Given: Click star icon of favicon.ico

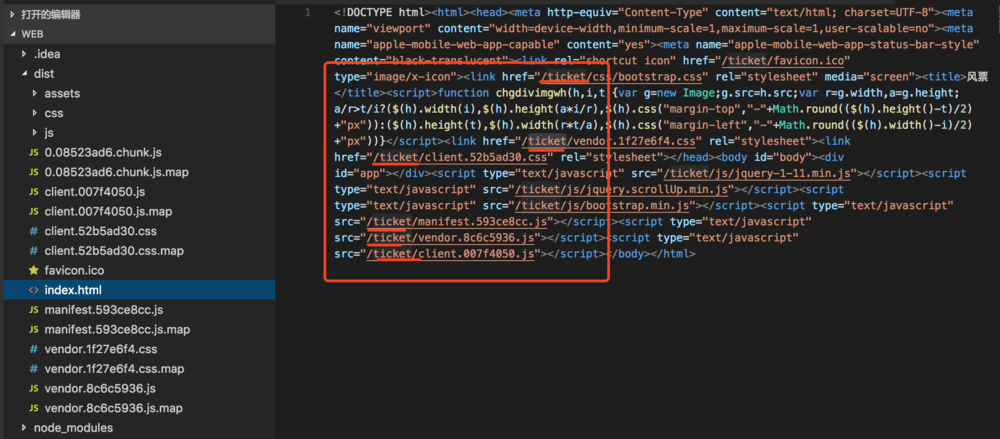Looking at the screenshot, I should (34, 271).
